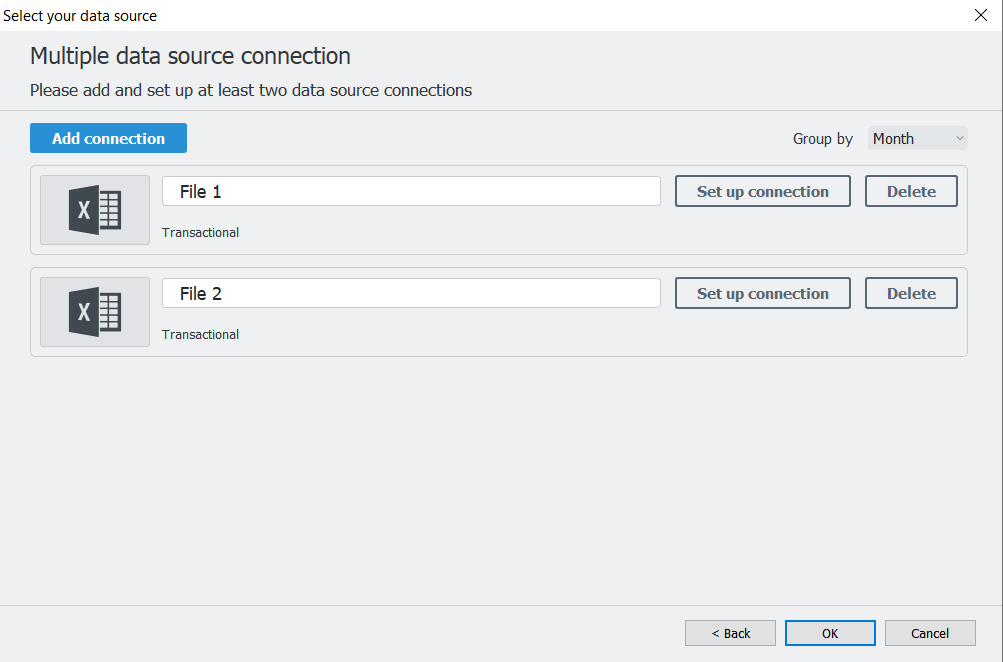Image resolution: width=1003 pixels, height=662 pixels.
Task: Click the Transactional label under File 1
Action: click(x=200, y=233)
